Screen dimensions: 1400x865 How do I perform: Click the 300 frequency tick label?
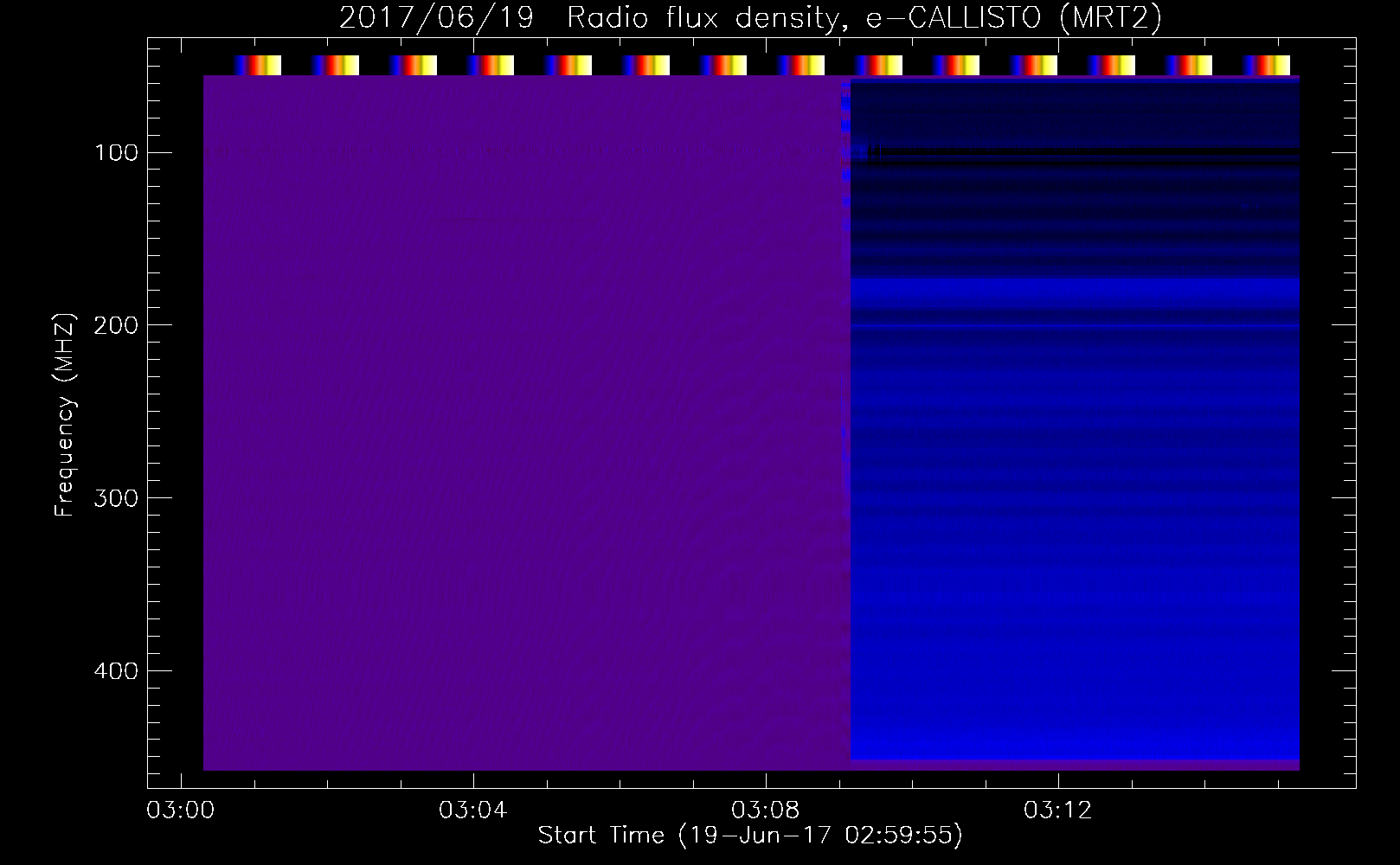point(116,498)
